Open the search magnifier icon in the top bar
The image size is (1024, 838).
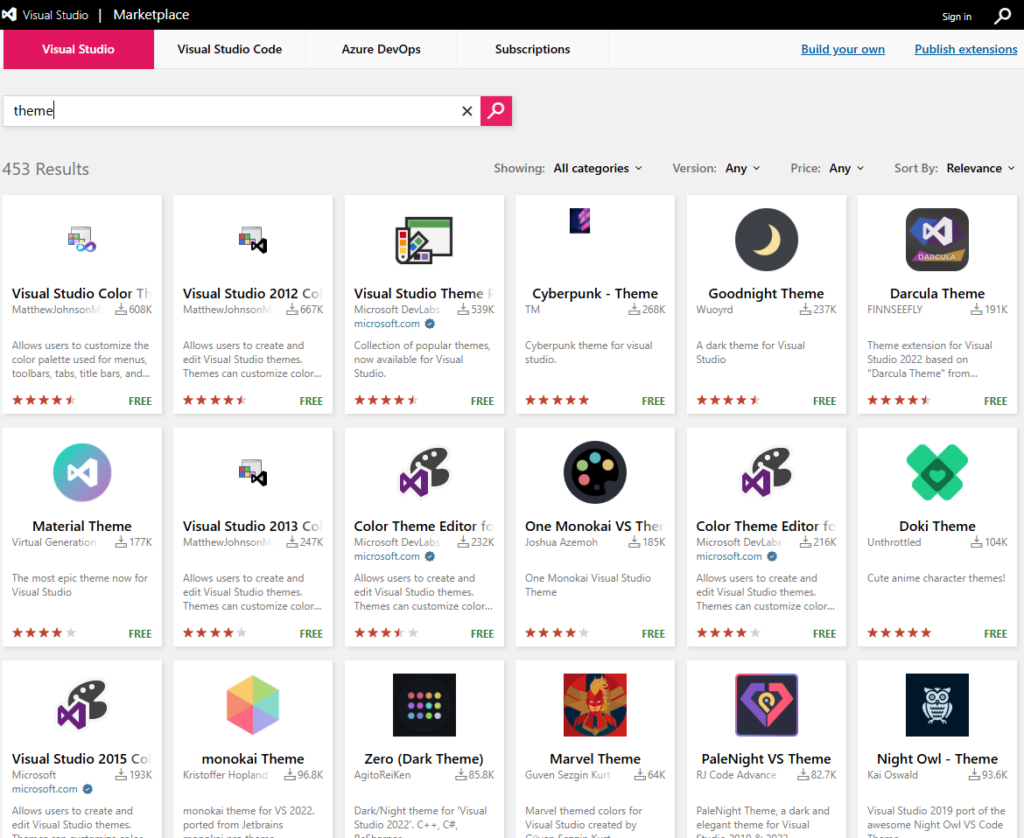pyautogui.click(x=1002, y=16)
